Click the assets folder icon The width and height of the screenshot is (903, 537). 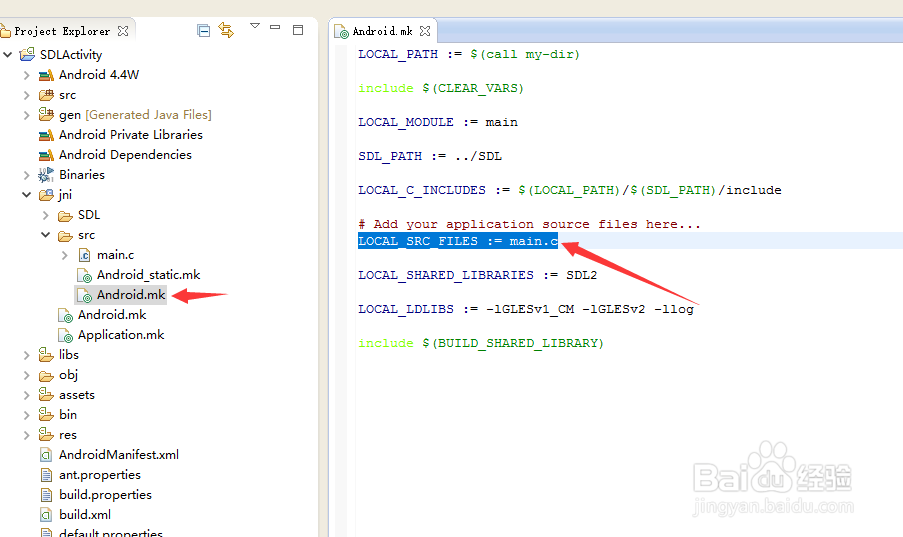(x=46, y=394)
